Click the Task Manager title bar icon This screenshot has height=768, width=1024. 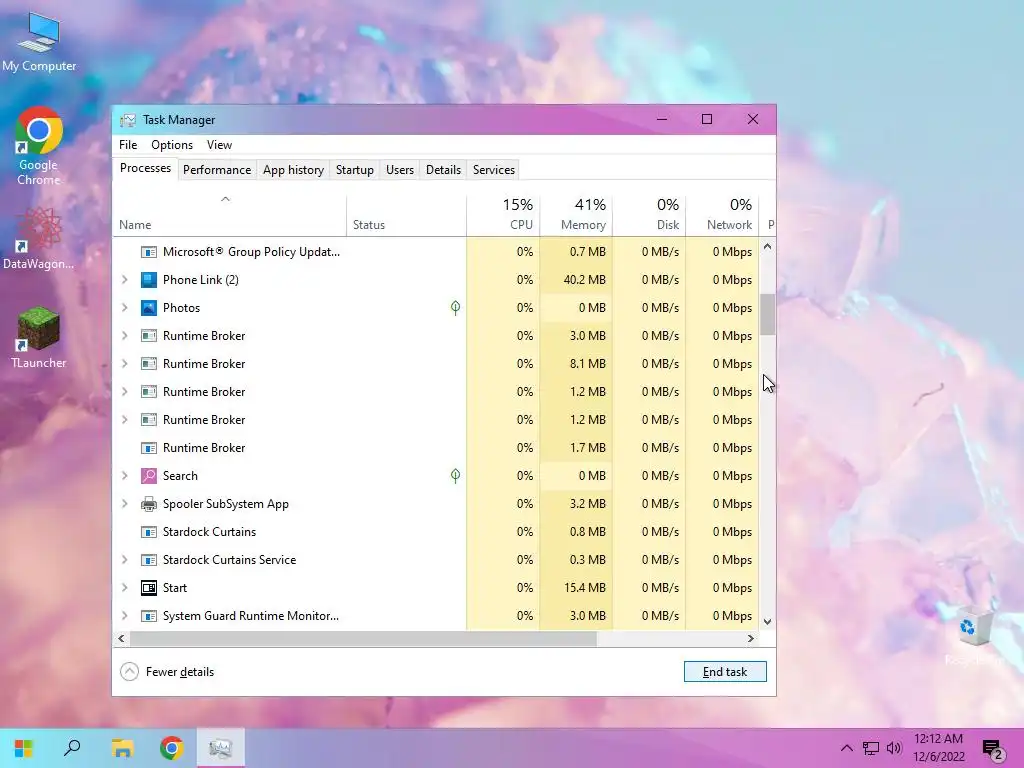tap(128, 120)
